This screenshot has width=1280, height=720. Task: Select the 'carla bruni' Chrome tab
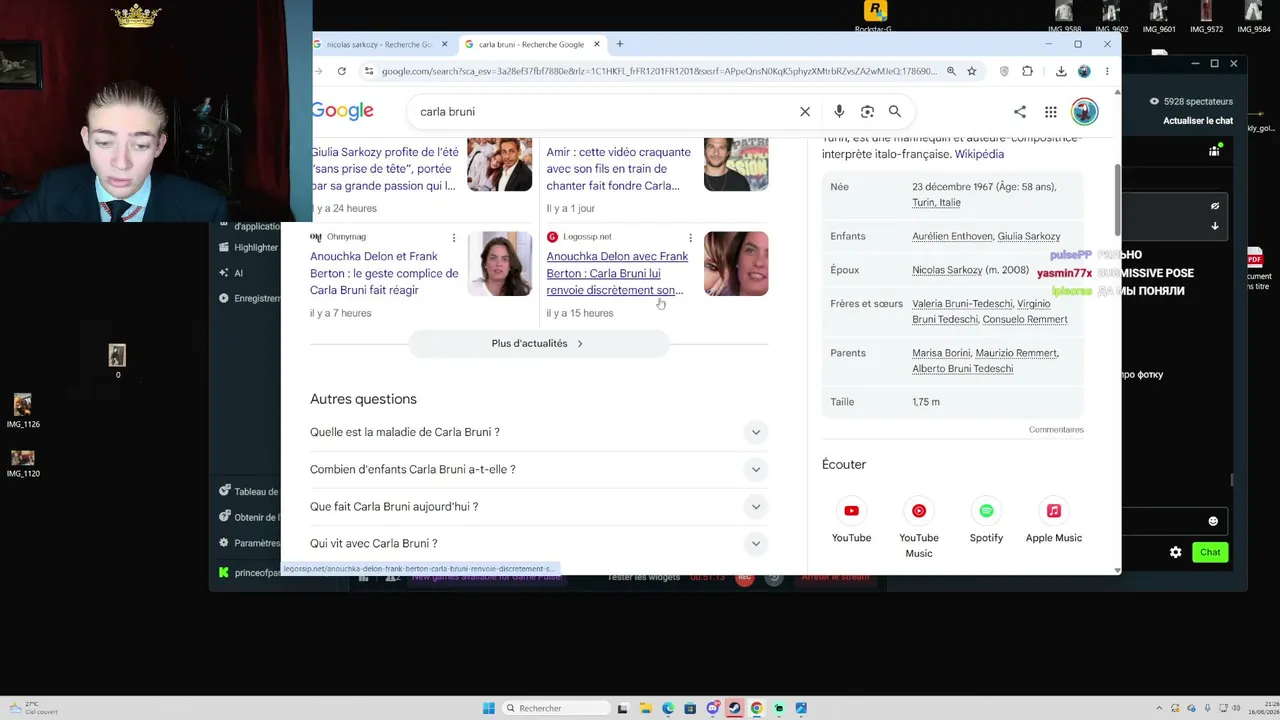pyautogui.click(x=532, y=44)
